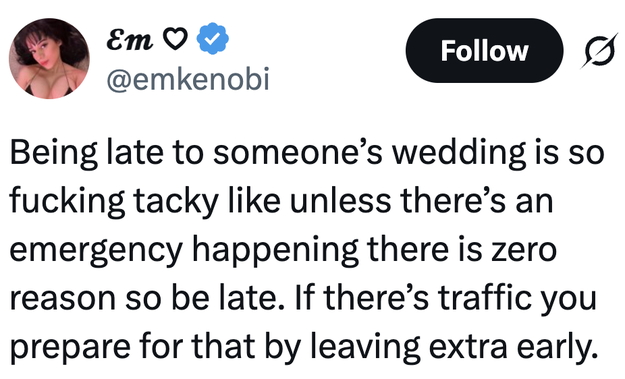The width and height of the screenshot is (625, 379).
Task: Open the @emkenobi handle link
Action: click(188, 79)
